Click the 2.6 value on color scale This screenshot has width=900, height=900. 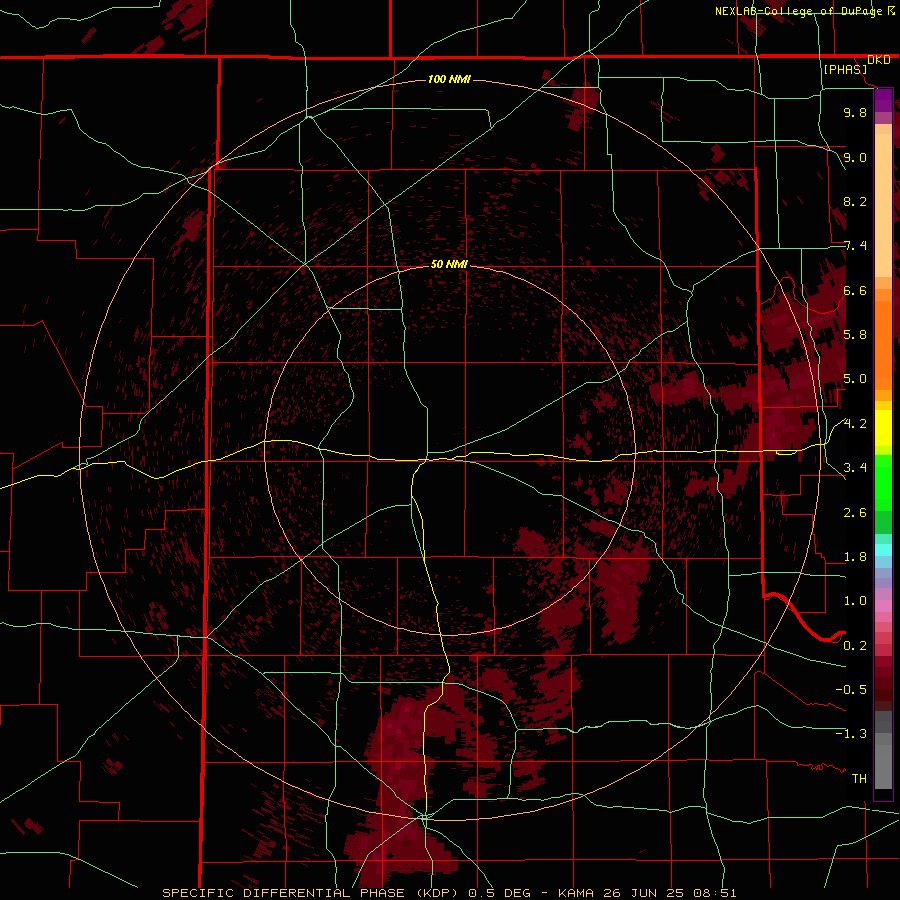click(x=855, y=513)
